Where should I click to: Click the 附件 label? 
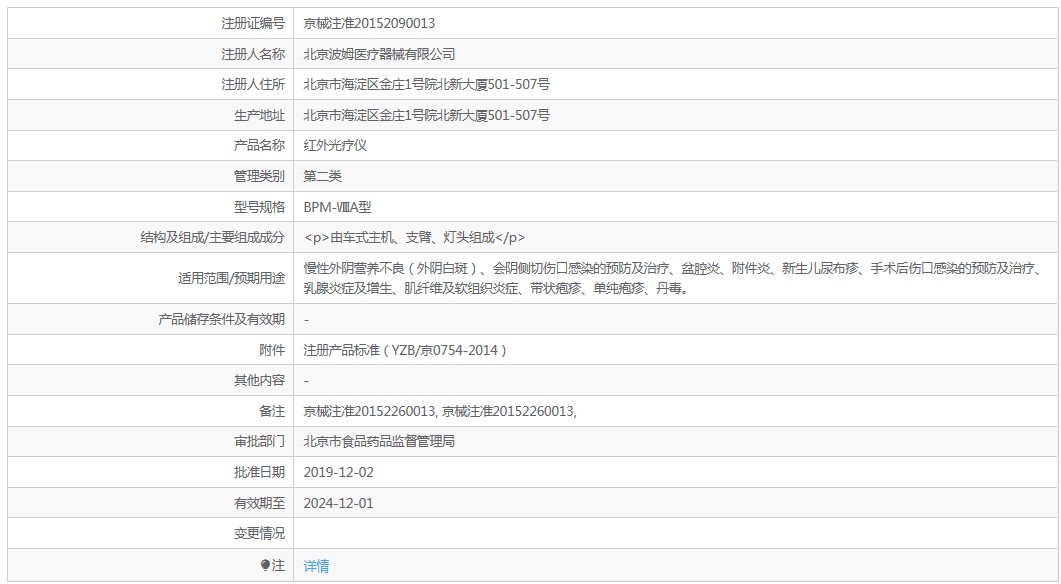[x=272, y=351]
